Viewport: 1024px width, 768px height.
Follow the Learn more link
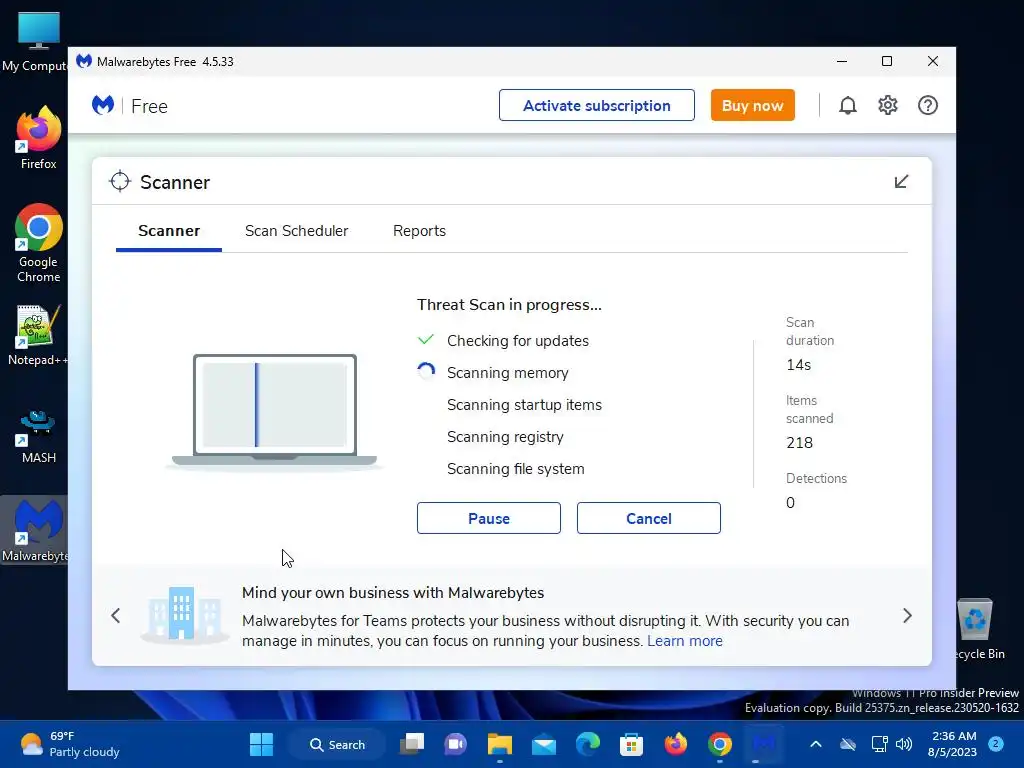(x=684, y=641)
